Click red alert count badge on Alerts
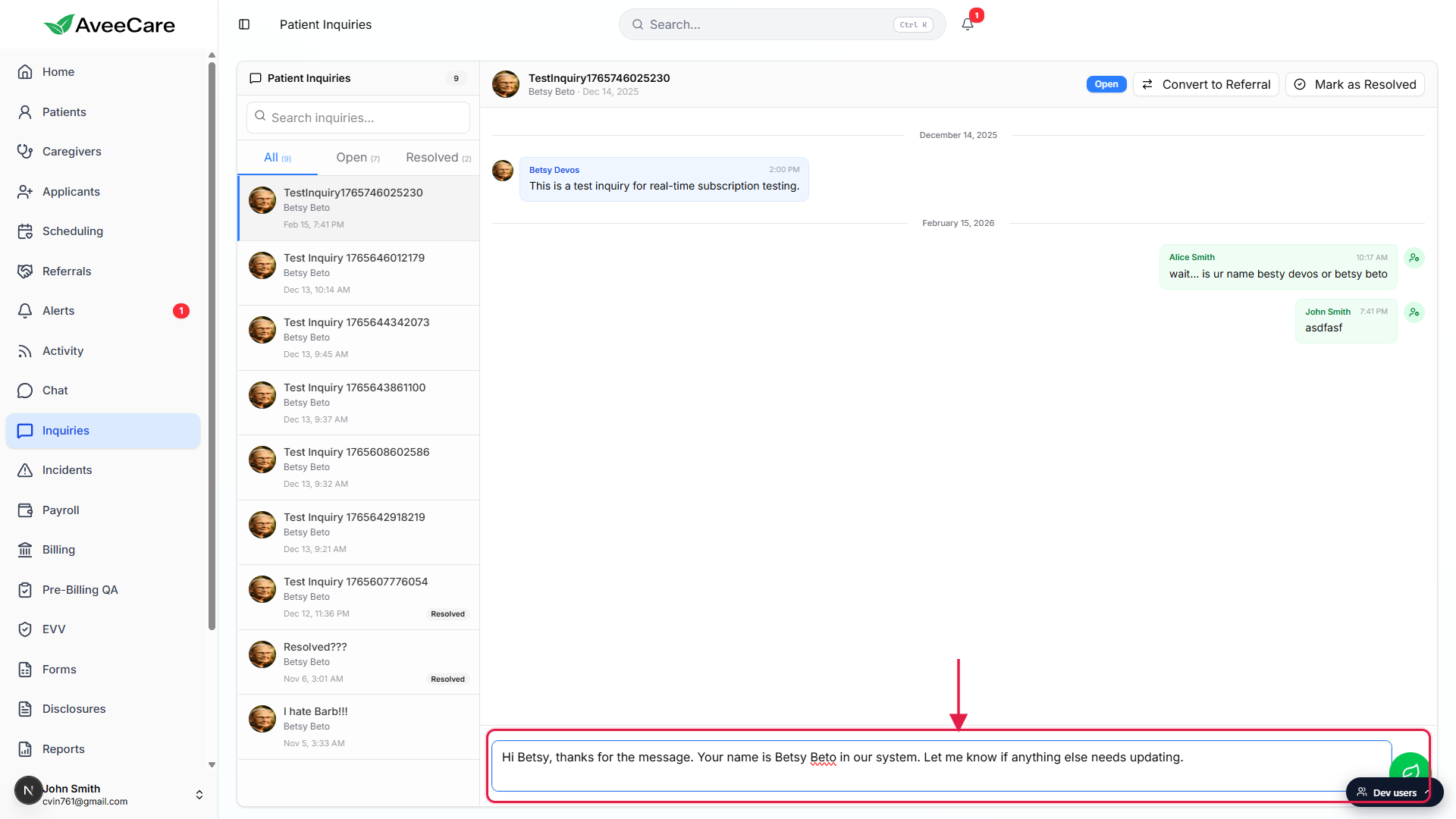 click(181, 311)
